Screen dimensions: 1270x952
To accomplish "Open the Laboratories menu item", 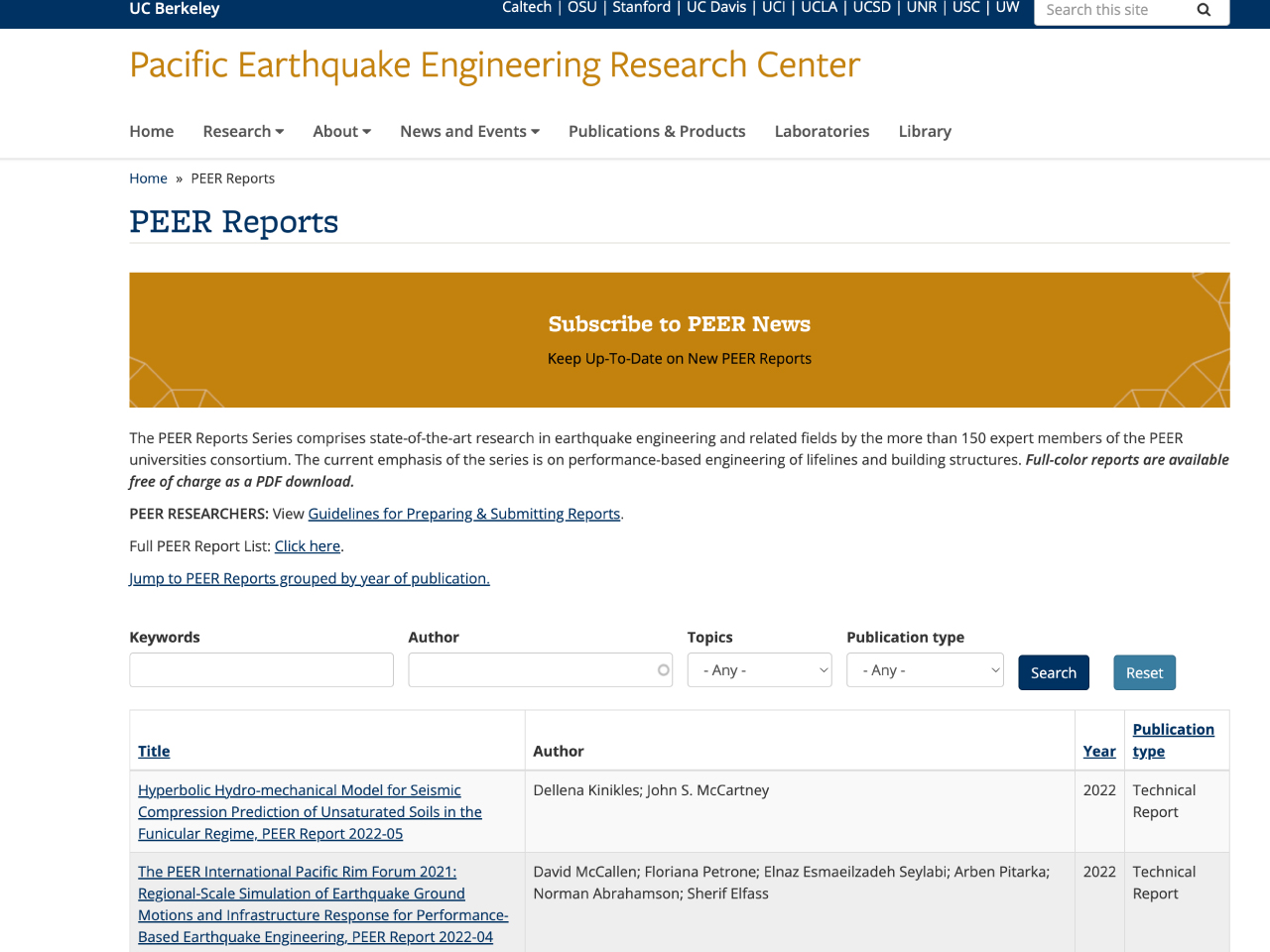I will 822,131.
